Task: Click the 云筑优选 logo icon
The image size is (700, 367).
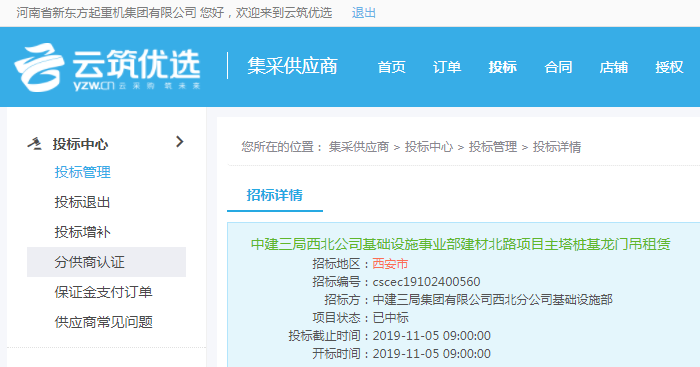Action: 39,67
